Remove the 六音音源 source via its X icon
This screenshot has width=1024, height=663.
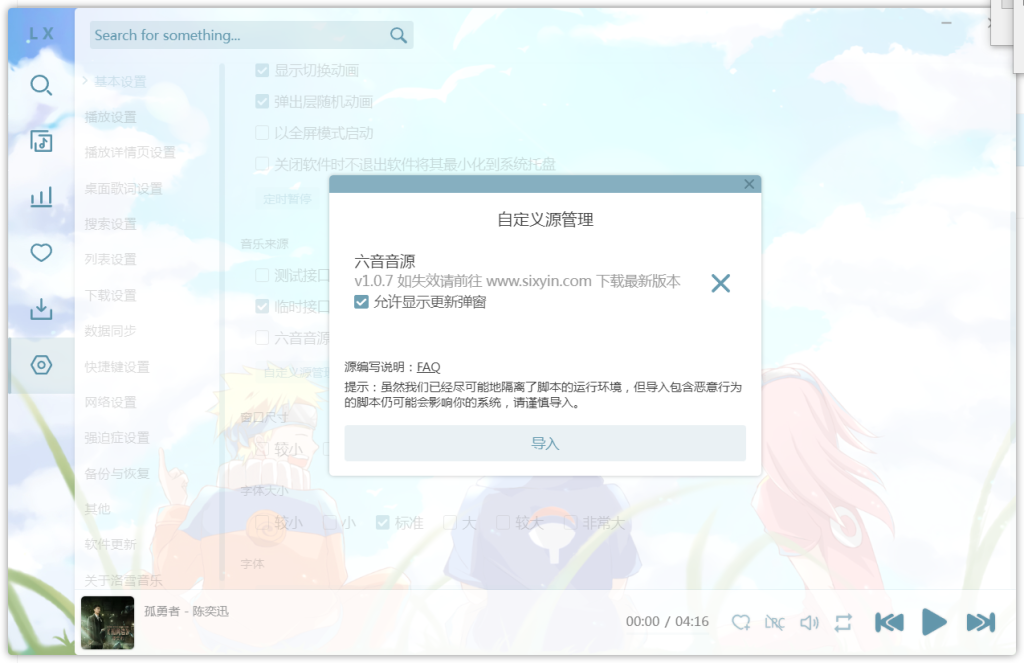(x=720, y=283)
